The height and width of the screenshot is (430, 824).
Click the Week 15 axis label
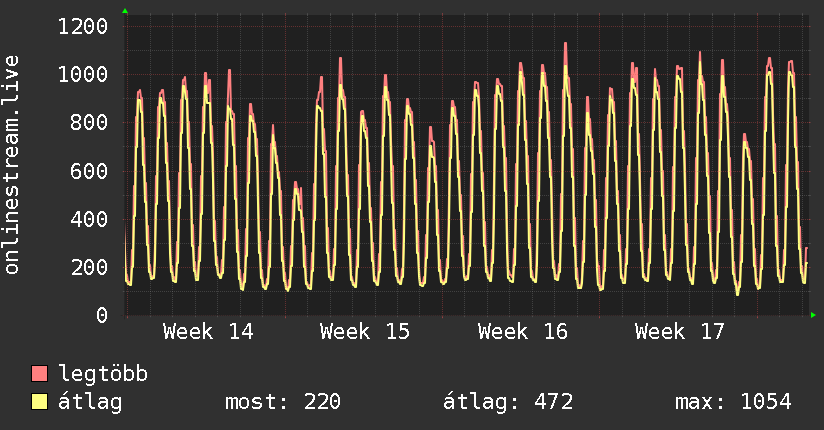tap(365, 332)
